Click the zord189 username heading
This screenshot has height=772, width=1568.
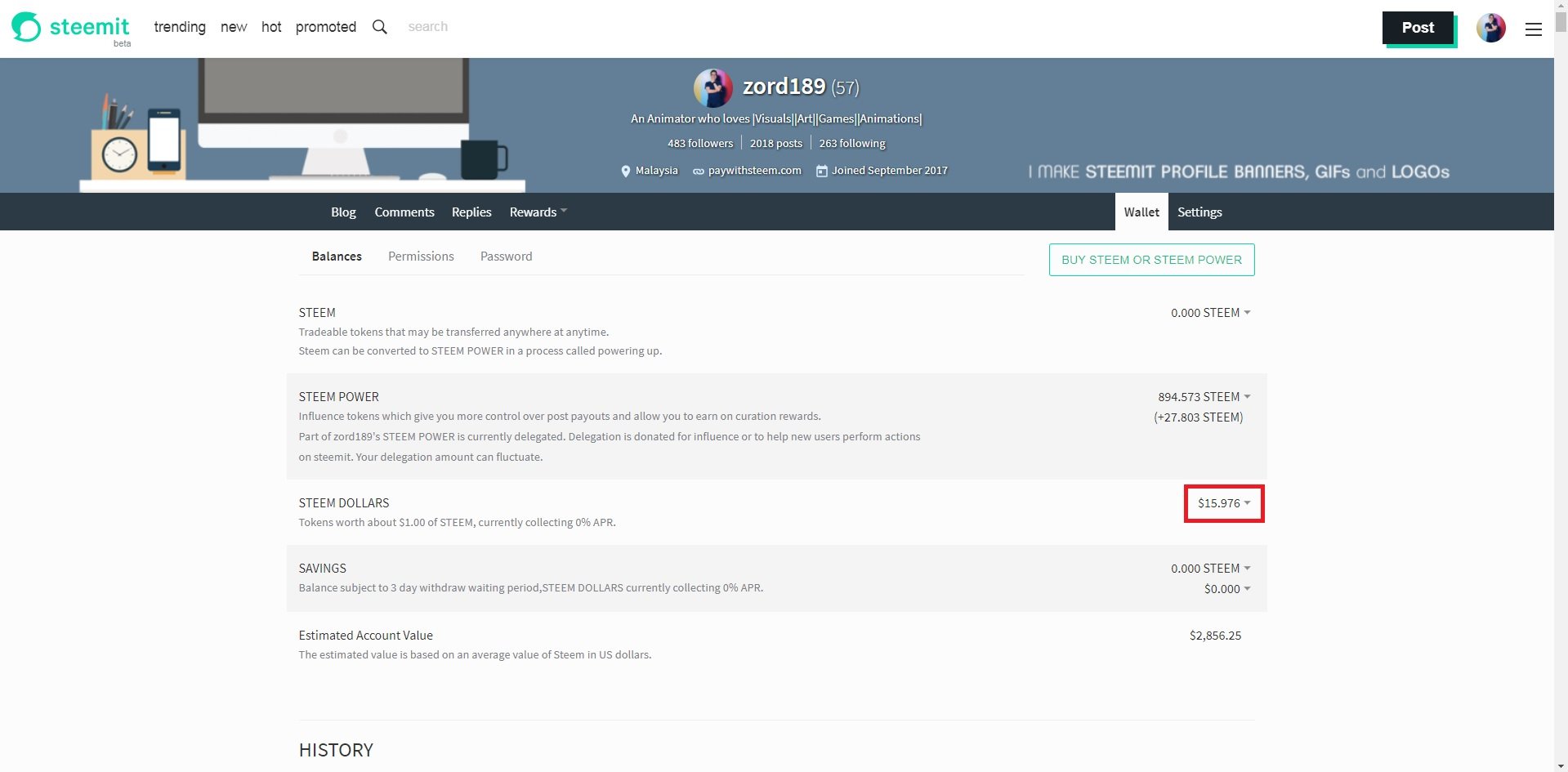click(x=784, y=87)
